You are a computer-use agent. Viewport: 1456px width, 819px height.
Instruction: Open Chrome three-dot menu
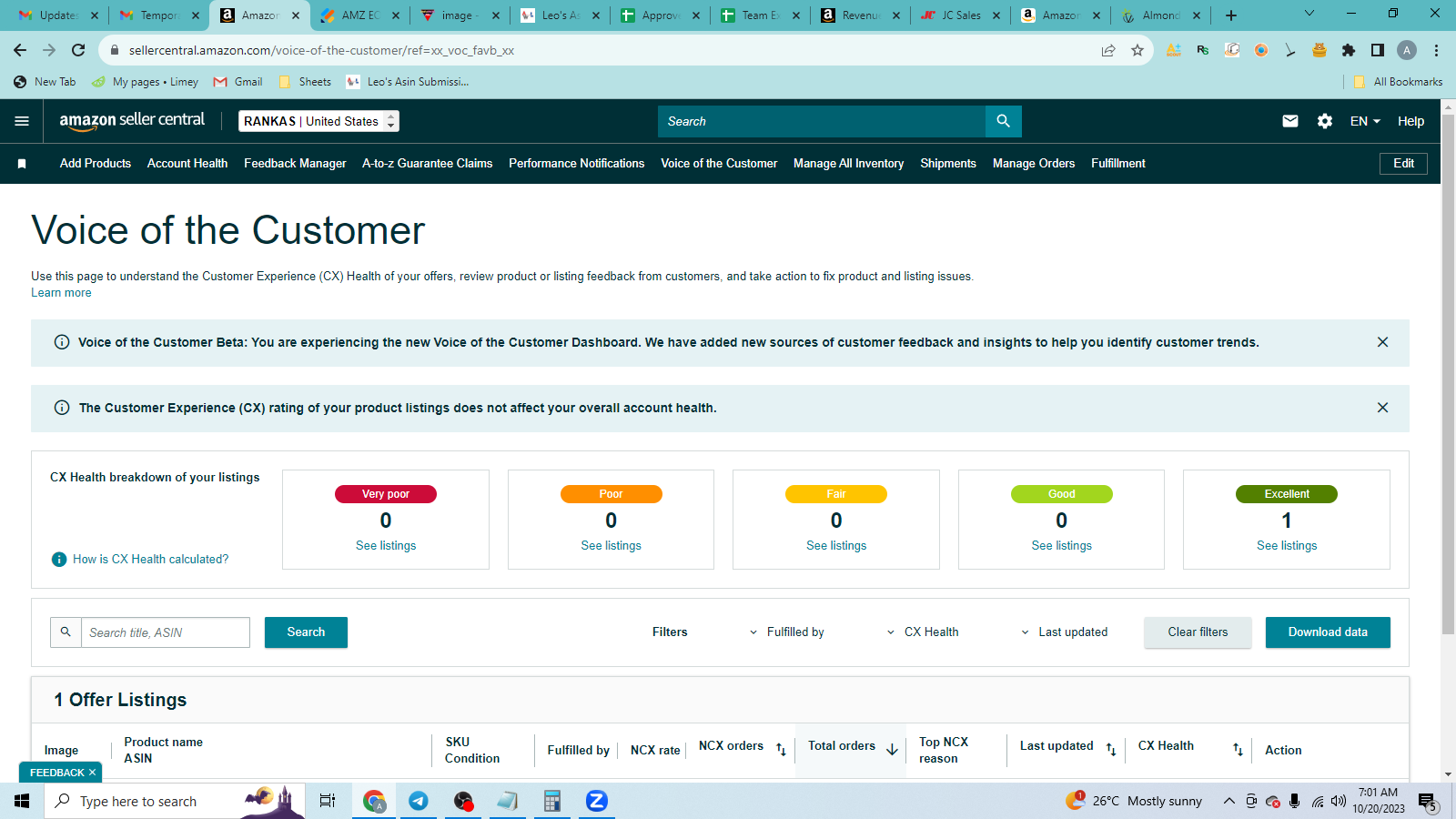pos(1436,50)
